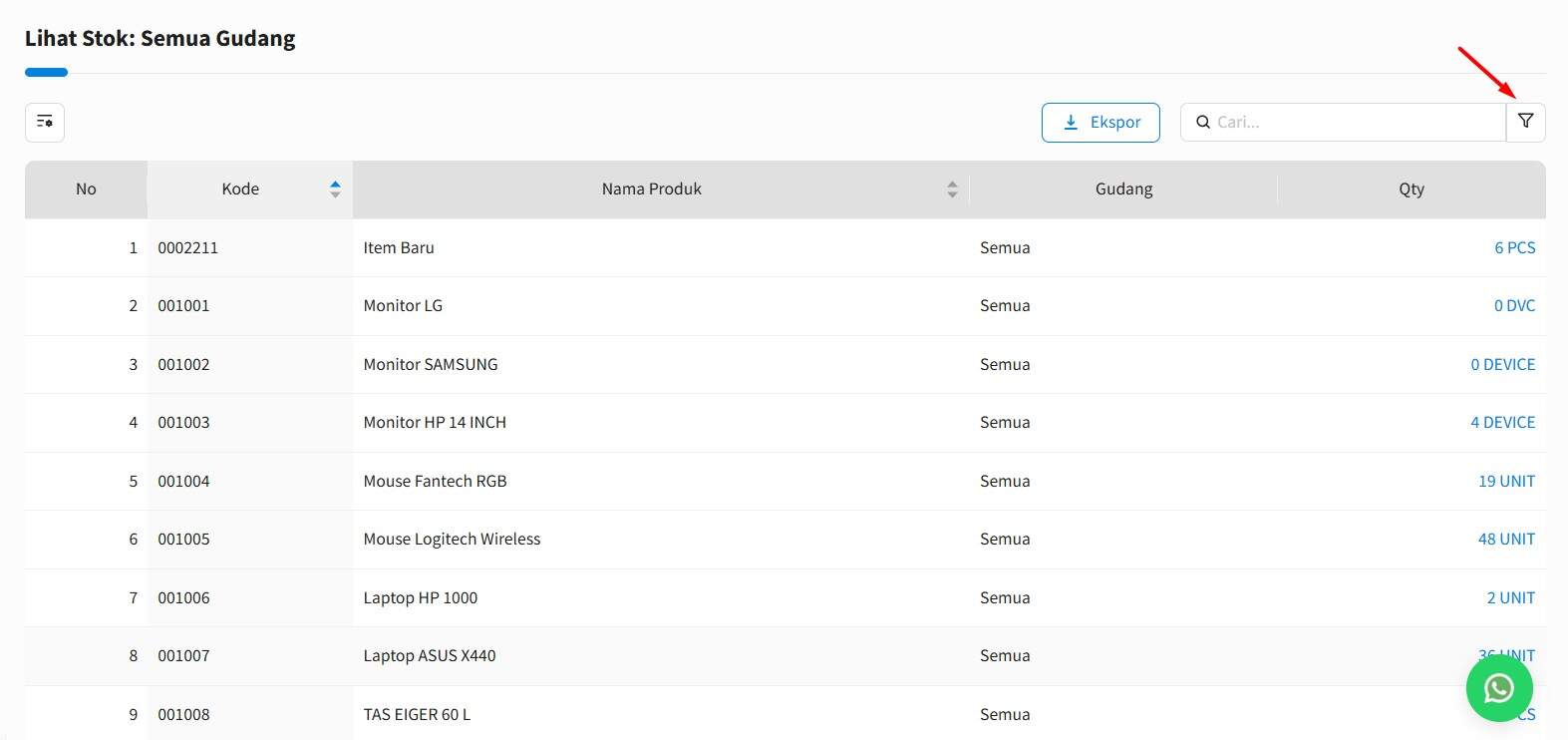Screen dimensions: 1568x740
Task: Open the 2 UNIT quantity link
Action: click(x=1510, y=597)
